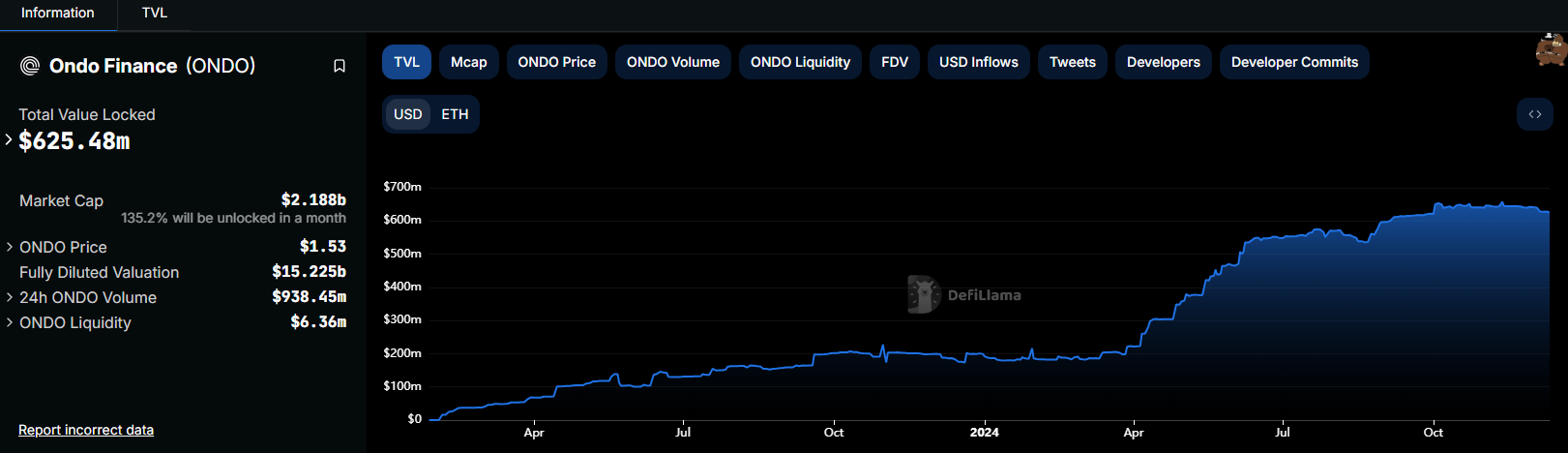Click the Fully Diluted Valuation value $15.225b

click(x=310, y=272)
